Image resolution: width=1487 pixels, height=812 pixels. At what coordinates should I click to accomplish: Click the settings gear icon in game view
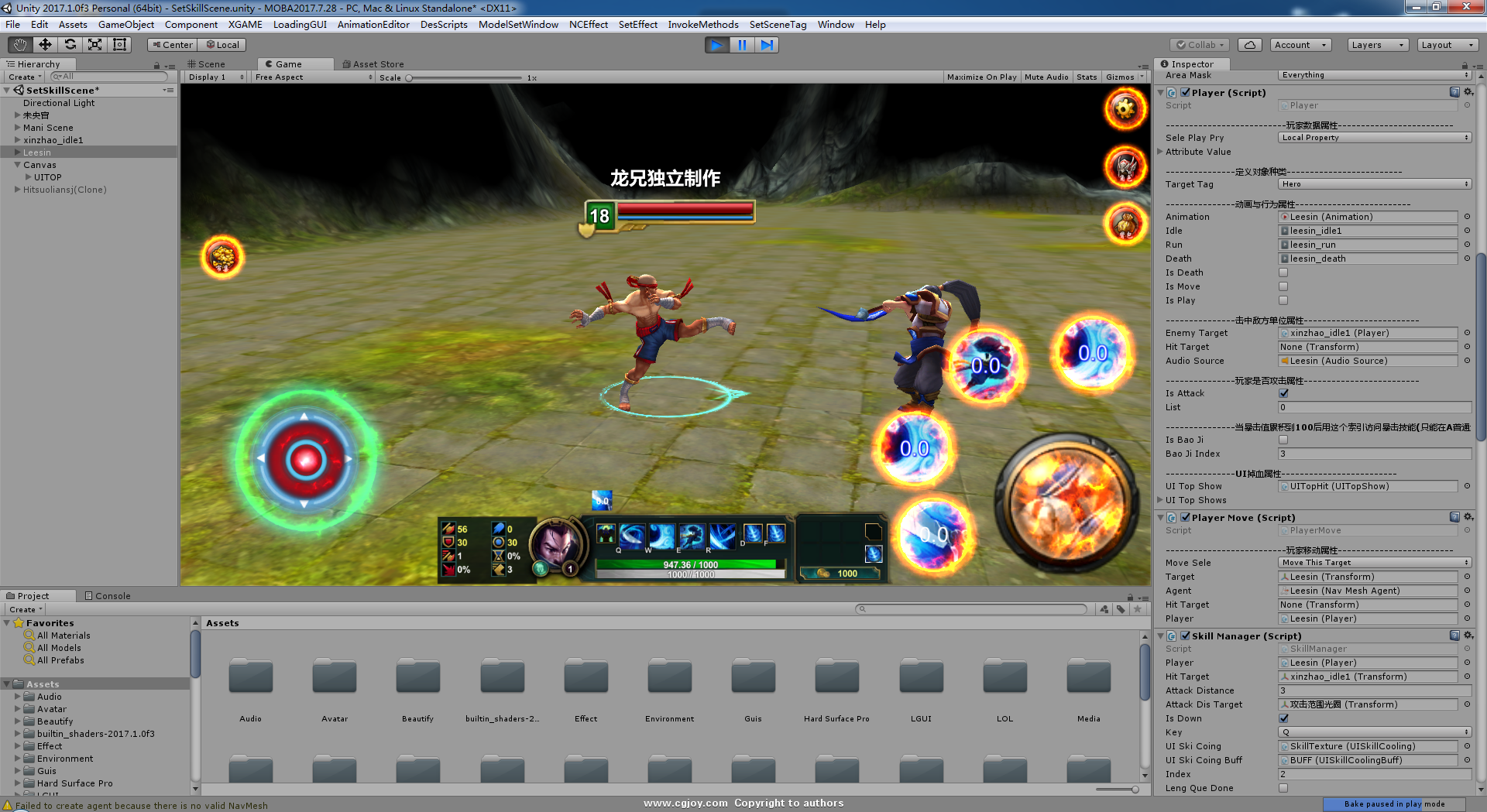[1125, 109]
